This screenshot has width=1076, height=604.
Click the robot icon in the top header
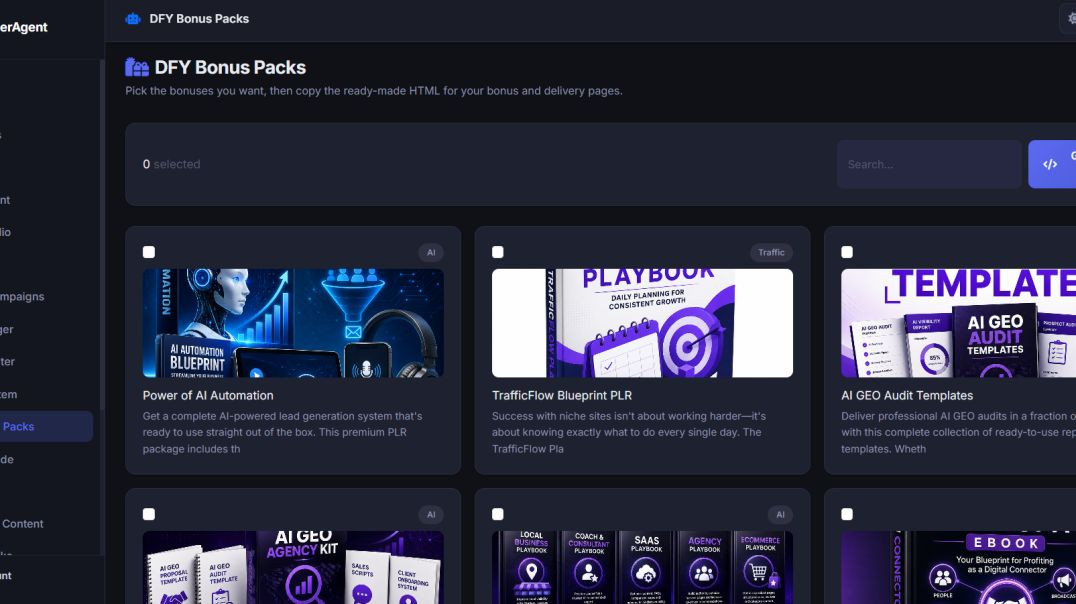[133, 19]
